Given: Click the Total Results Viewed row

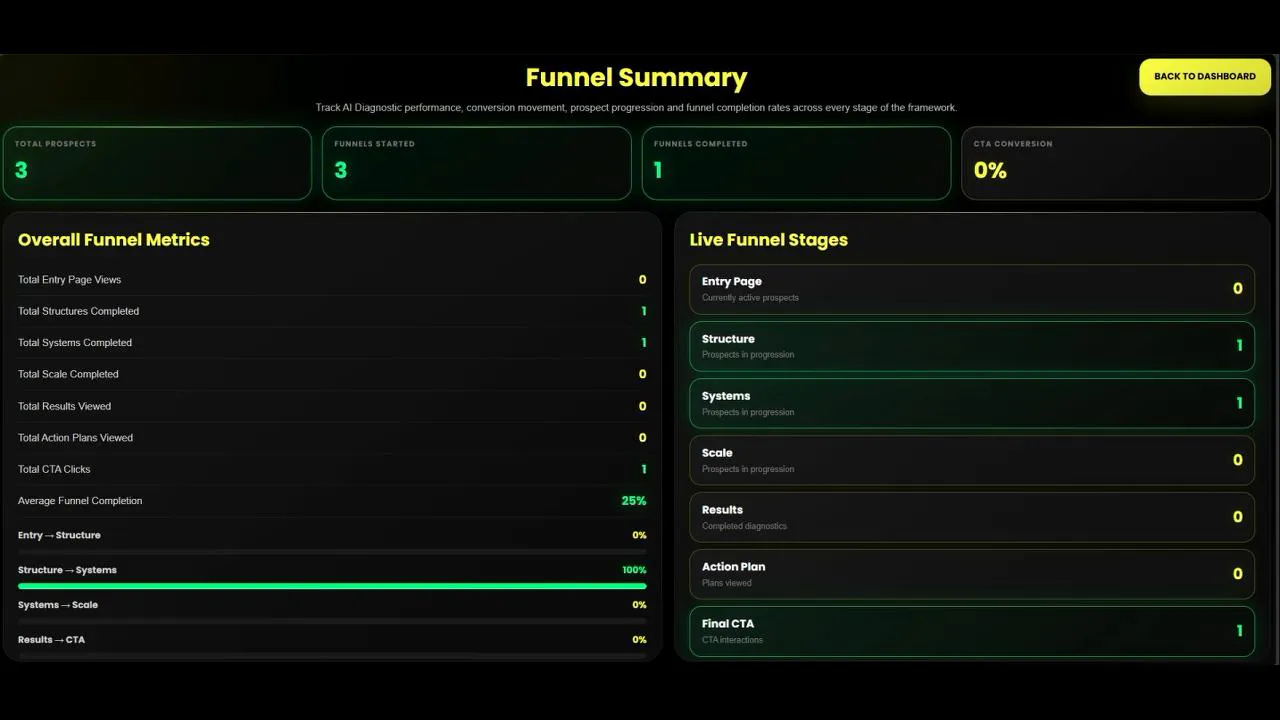Looking at the screenshot, I should (332, 406).
